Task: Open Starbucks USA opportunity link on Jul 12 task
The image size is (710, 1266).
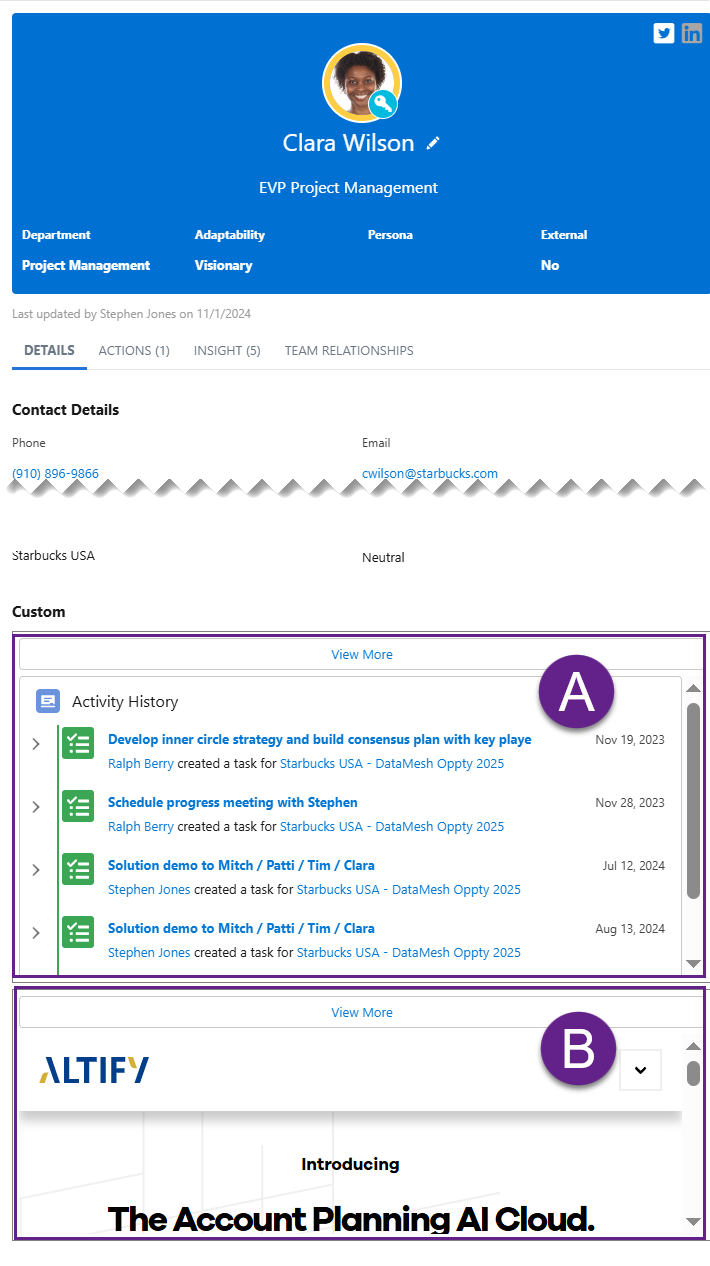Action: [409, 890]
